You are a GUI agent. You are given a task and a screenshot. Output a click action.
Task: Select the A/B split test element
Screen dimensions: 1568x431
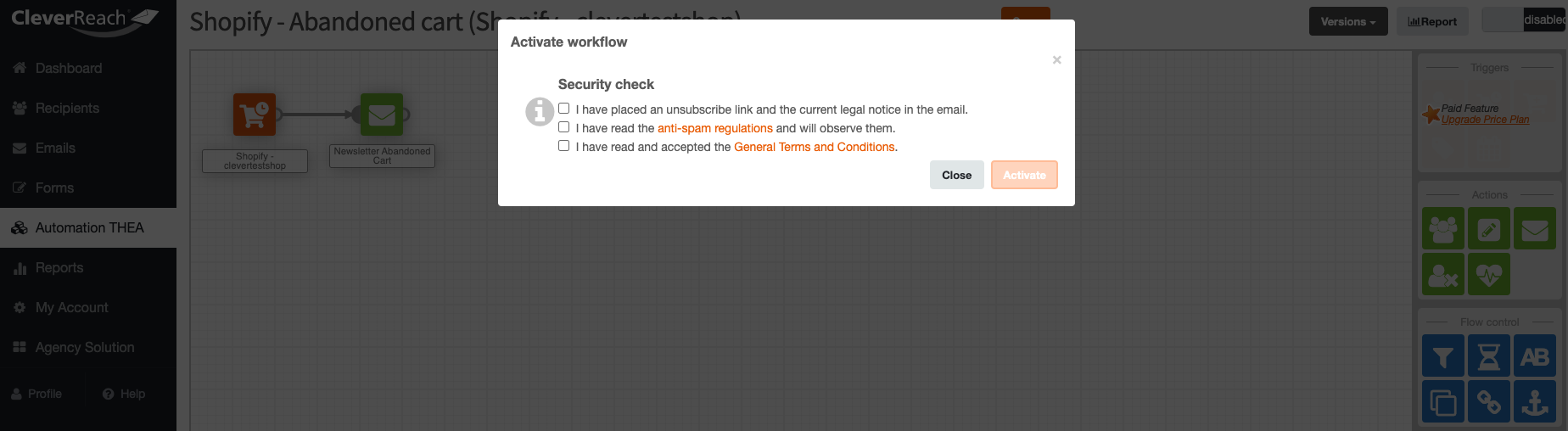pos(1534,356)
